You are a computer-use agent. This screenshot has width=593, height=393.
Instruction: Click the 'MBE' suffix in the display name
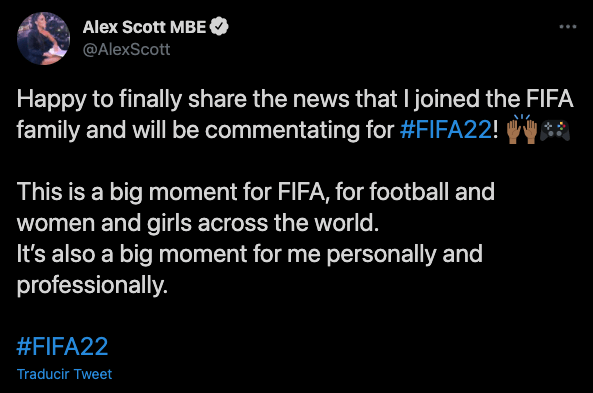(188, 27)
